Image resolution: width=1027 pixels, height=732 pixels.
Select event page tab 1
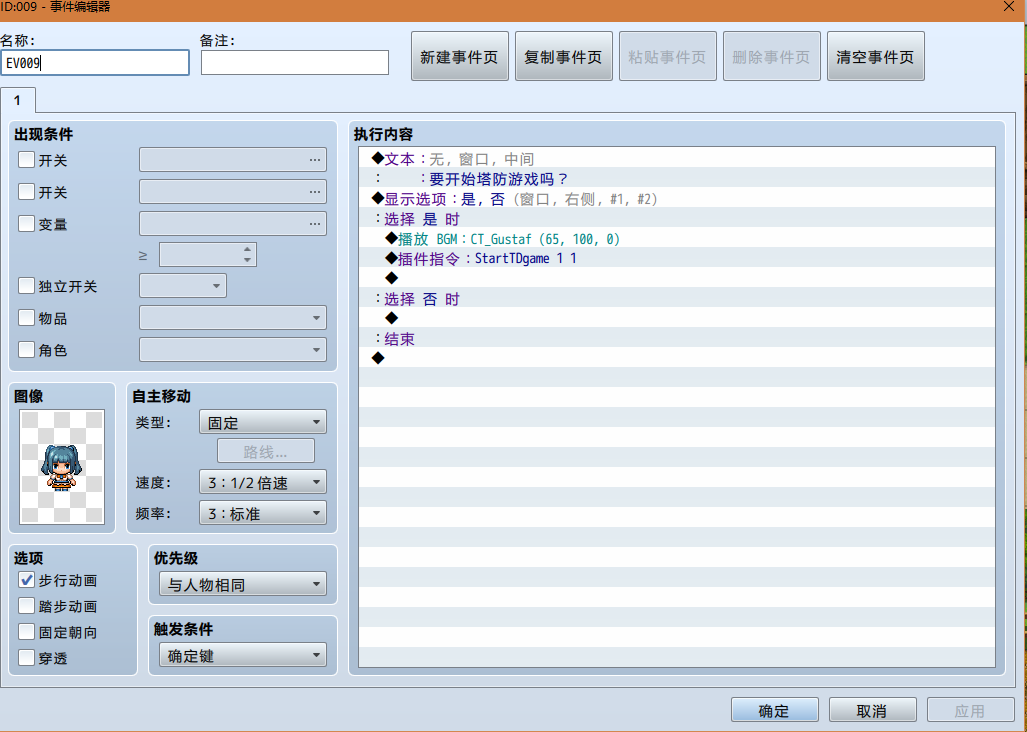[18, 100]
